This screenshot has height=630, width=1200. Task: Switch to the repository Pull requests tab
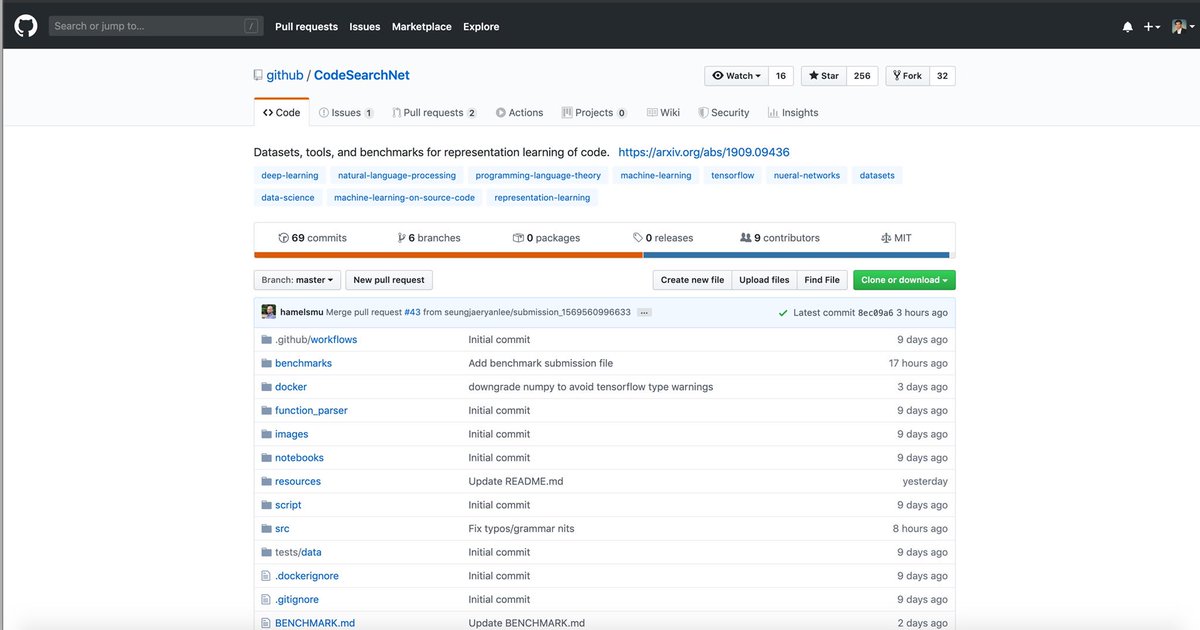tap(434, 113)
